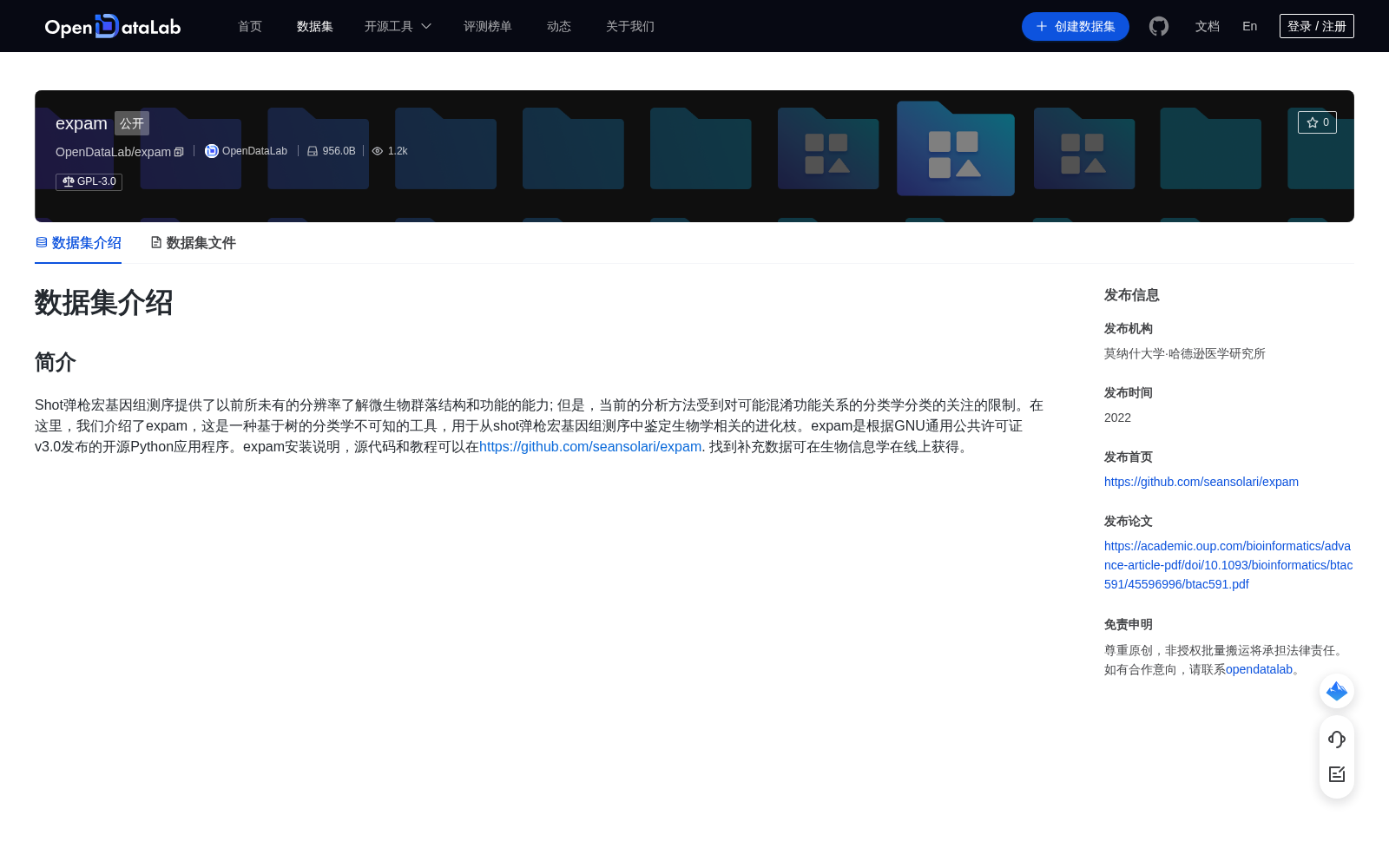Click the views eye icon
This screenshot has height=868, width=1389.
[378, 151]
